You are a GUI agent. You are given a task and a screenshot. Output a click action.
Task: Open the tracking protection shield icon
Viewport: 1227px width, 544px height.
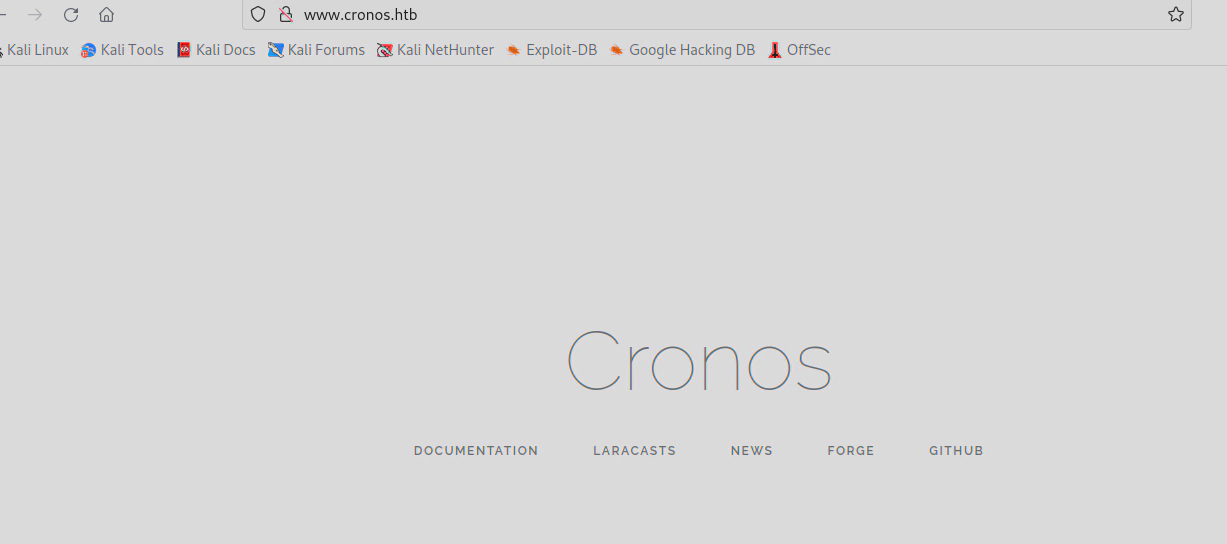click(x=258, y=15)
